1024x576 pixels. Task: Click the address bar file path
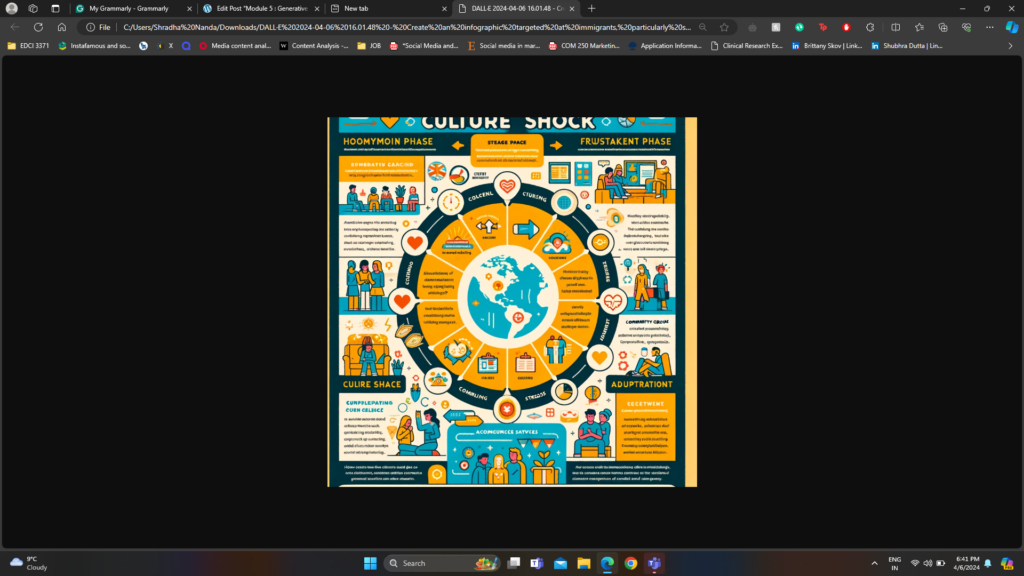(400, 27)
